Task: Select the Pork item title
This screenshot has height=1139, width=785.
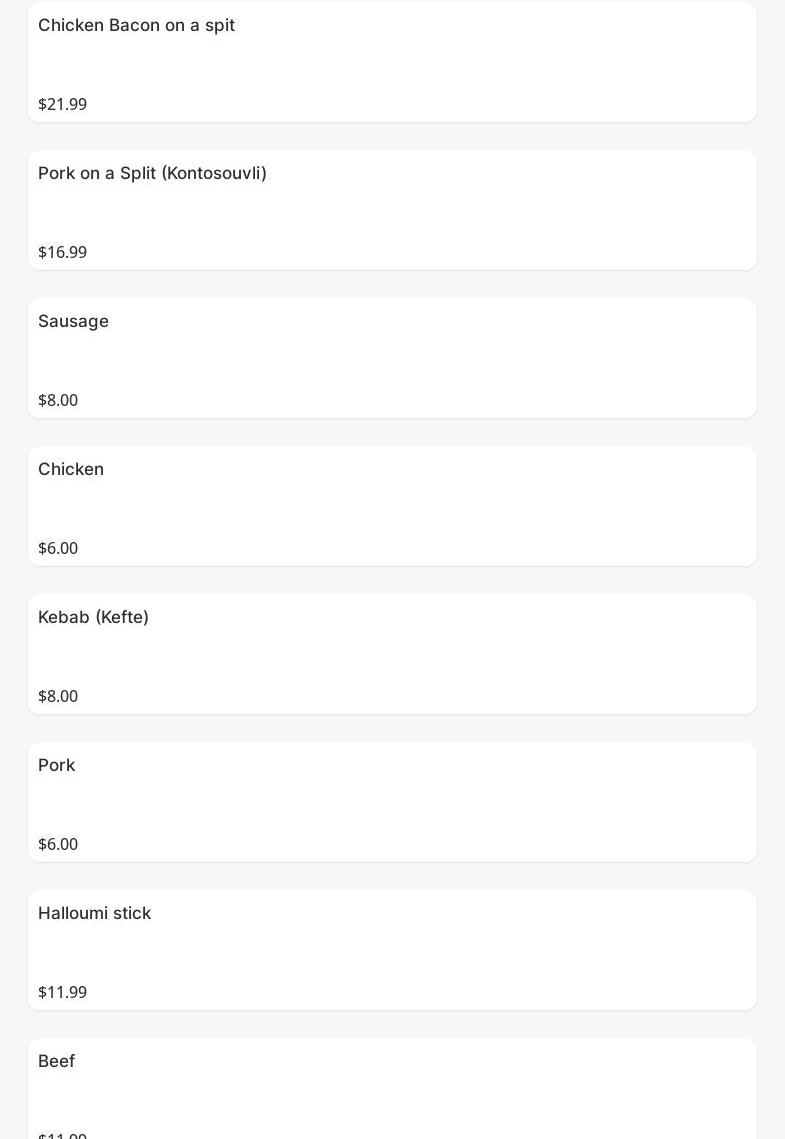Action: 56,765
